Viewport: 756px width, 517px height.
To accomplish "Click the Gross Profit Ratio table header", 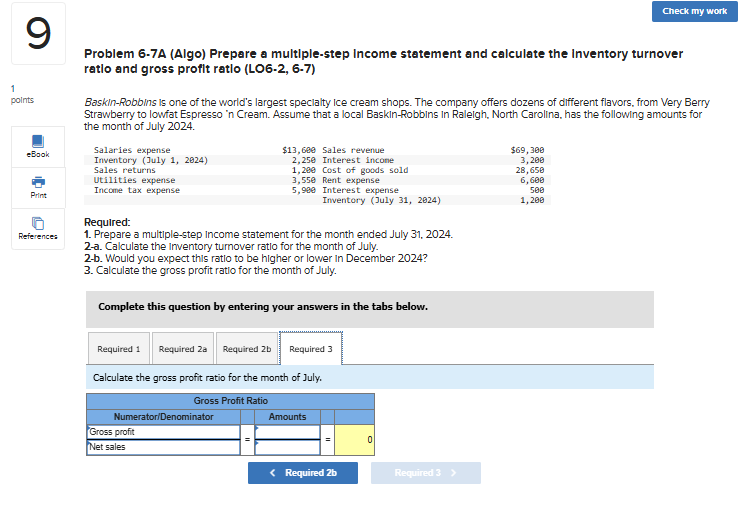I will 230,401.
